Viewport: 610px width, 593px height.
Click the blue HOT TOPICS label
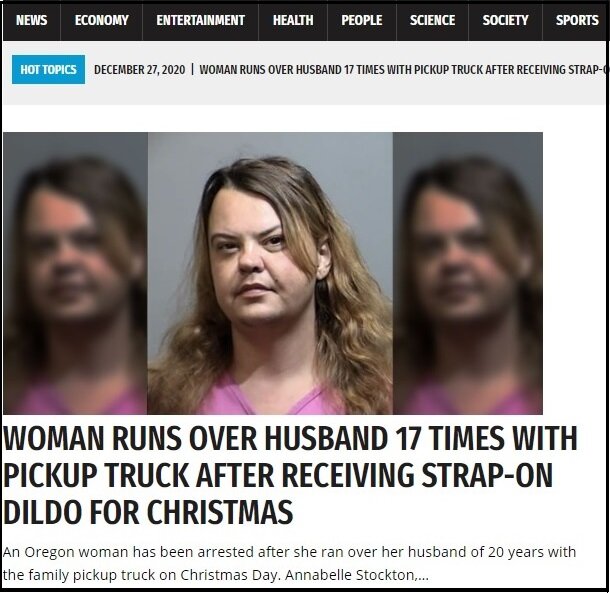point(48,70)
